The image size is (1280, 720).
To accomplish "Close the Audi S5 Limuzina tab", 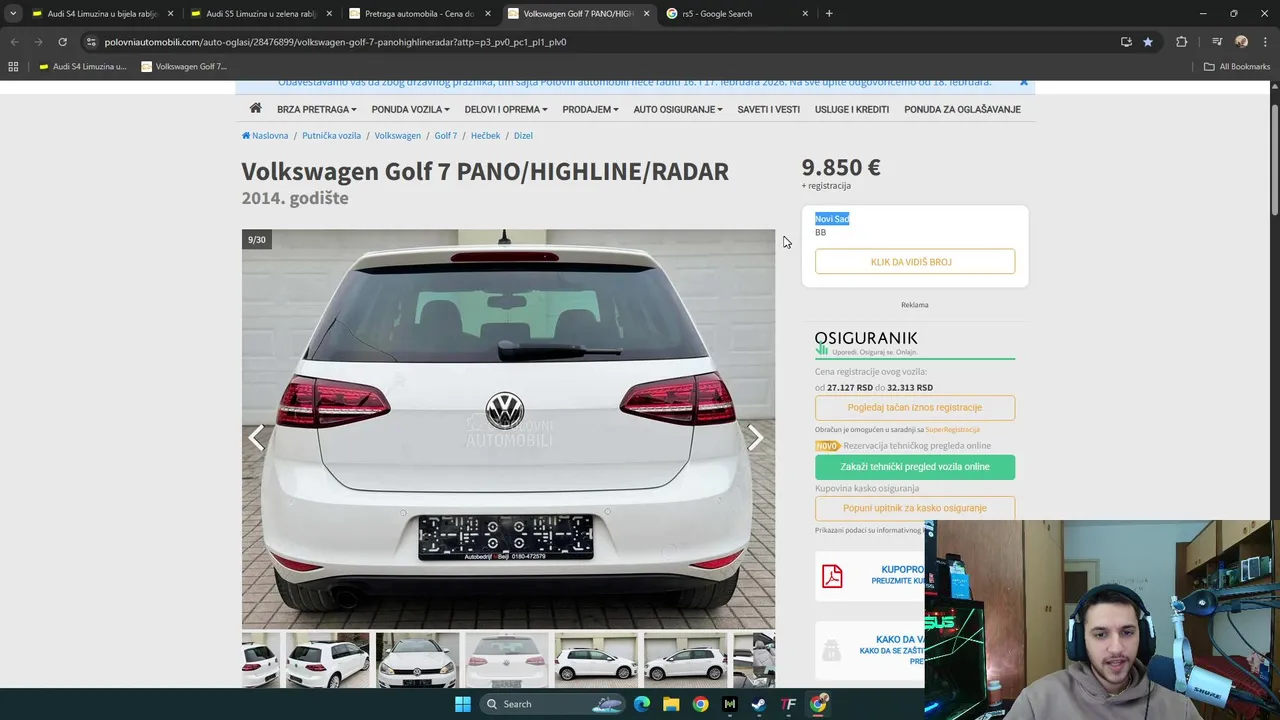I will (x=329, y=14).
